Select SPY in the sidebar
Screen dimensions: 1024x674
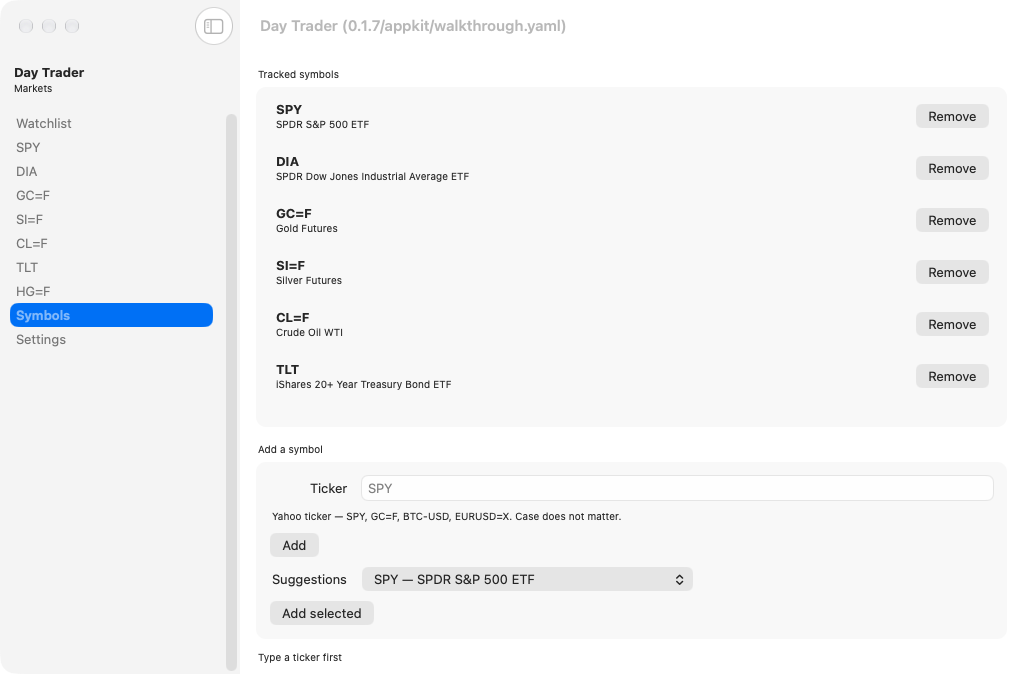(111, 148)
